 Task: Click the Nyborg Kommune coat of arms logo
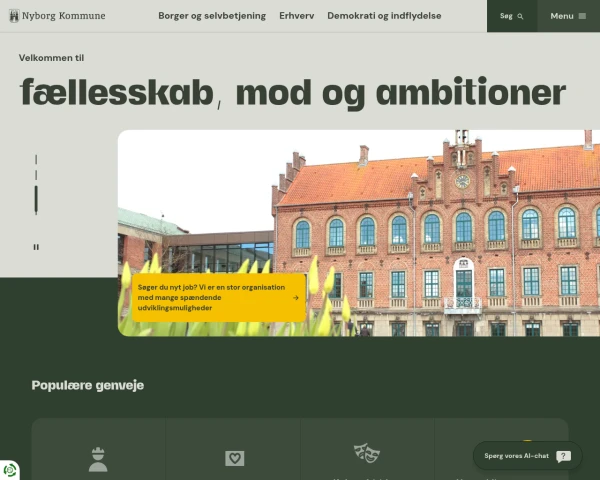[x=14, y=16]
